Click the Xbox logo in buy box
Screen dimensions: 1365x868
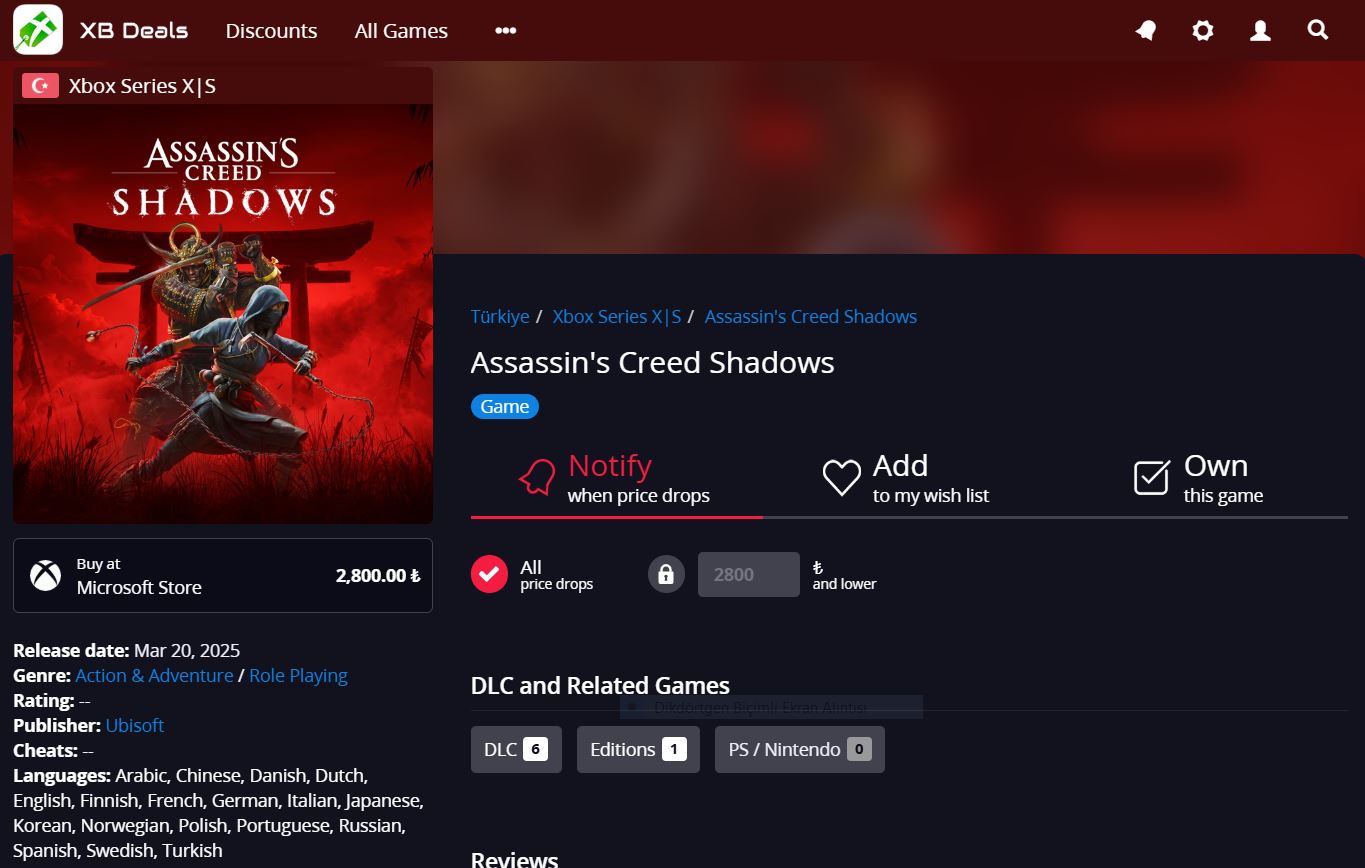click(x=45, y=575)
